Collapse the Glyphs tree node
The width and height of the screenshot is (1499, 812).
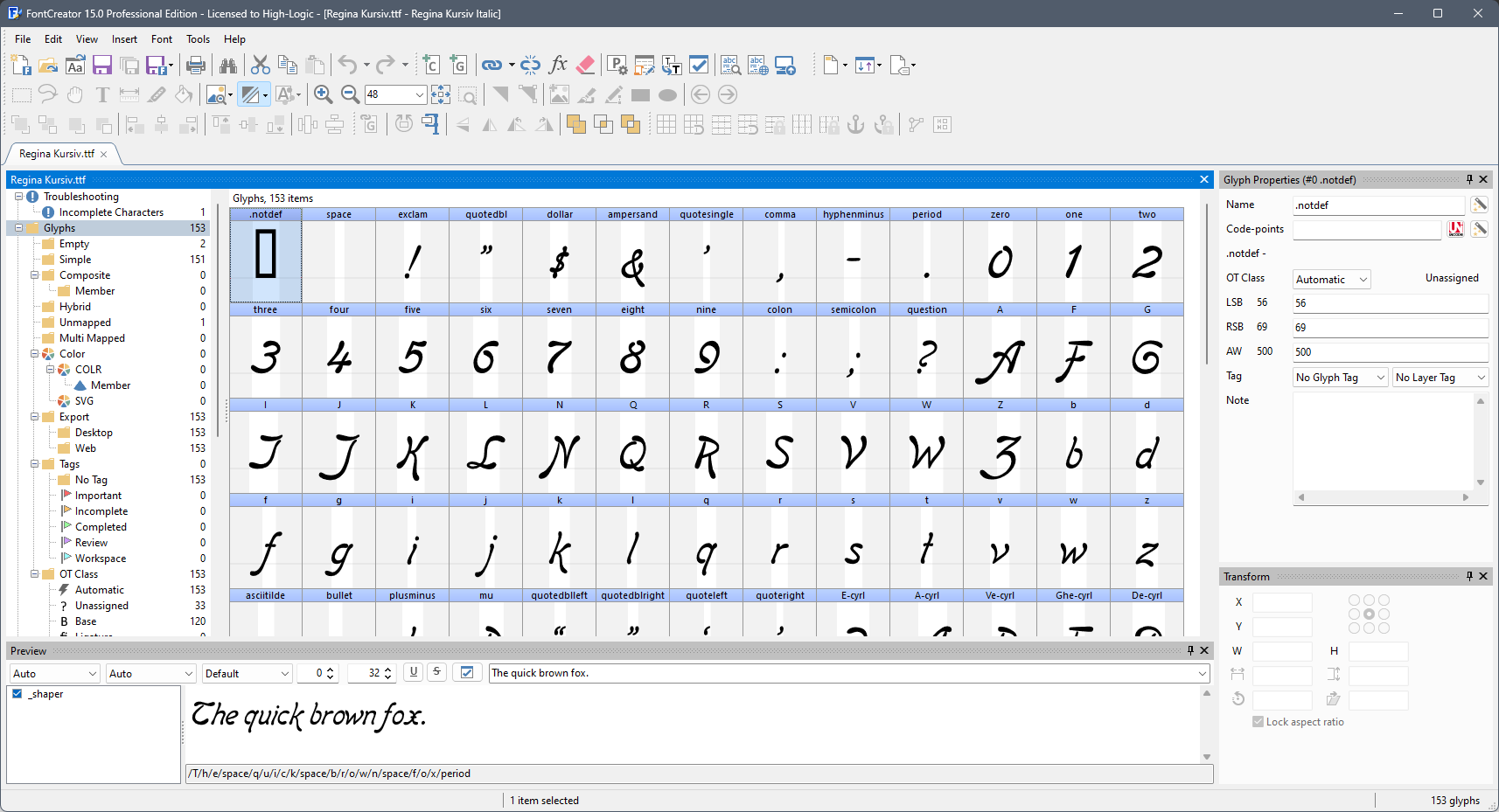coord(18,227)
